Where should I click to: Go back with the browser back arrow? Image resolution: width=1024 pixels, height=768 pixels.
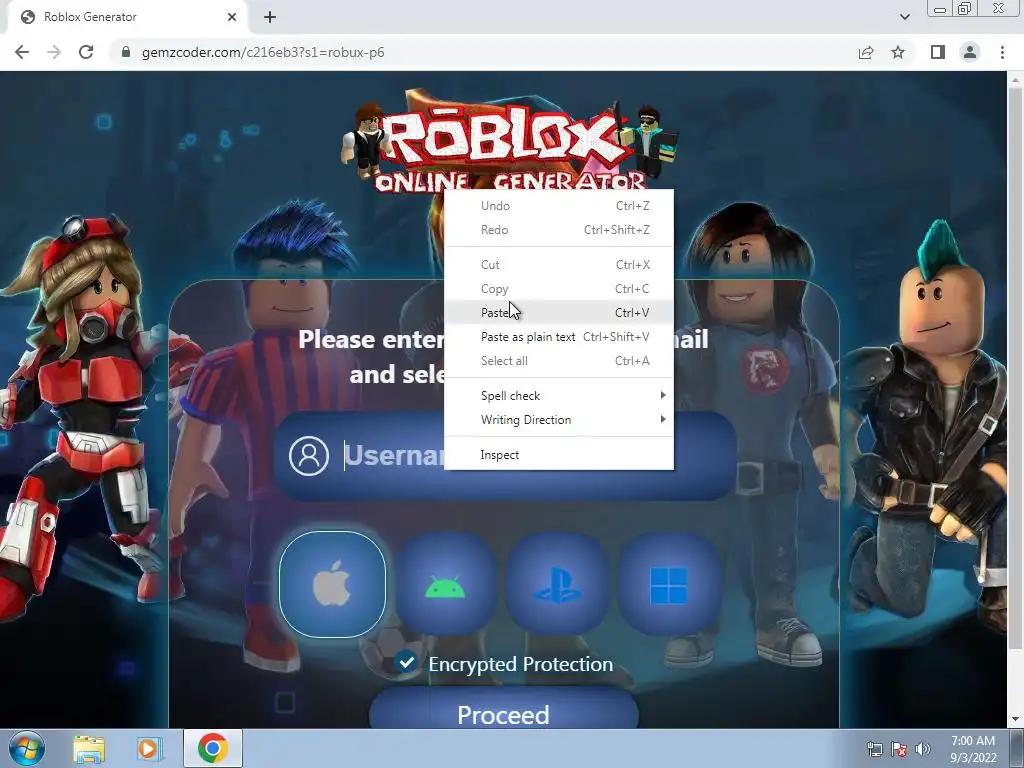[x=22, y=52]
